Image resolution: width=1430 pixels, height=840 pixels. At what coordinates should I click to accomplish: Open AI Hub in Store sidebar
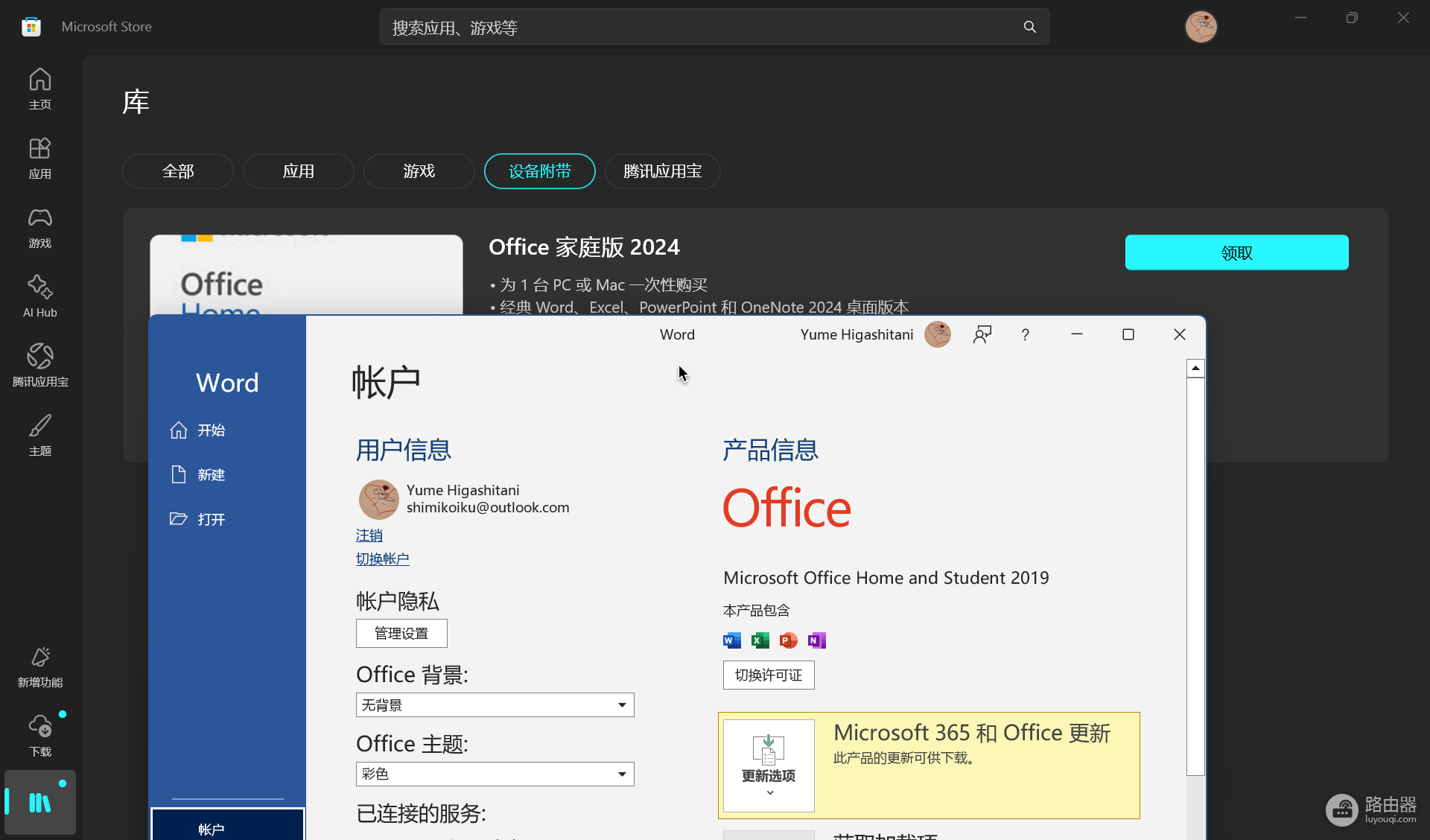[40, 296]
